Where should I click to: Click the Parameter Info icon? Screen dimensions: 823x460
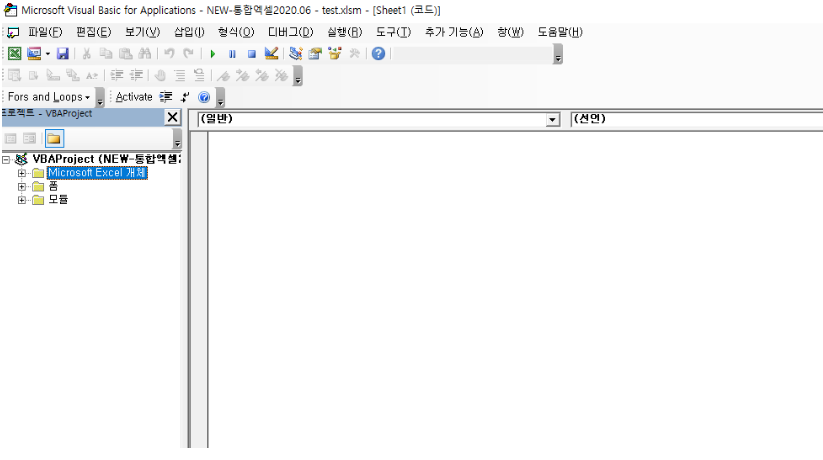point(72,76)
